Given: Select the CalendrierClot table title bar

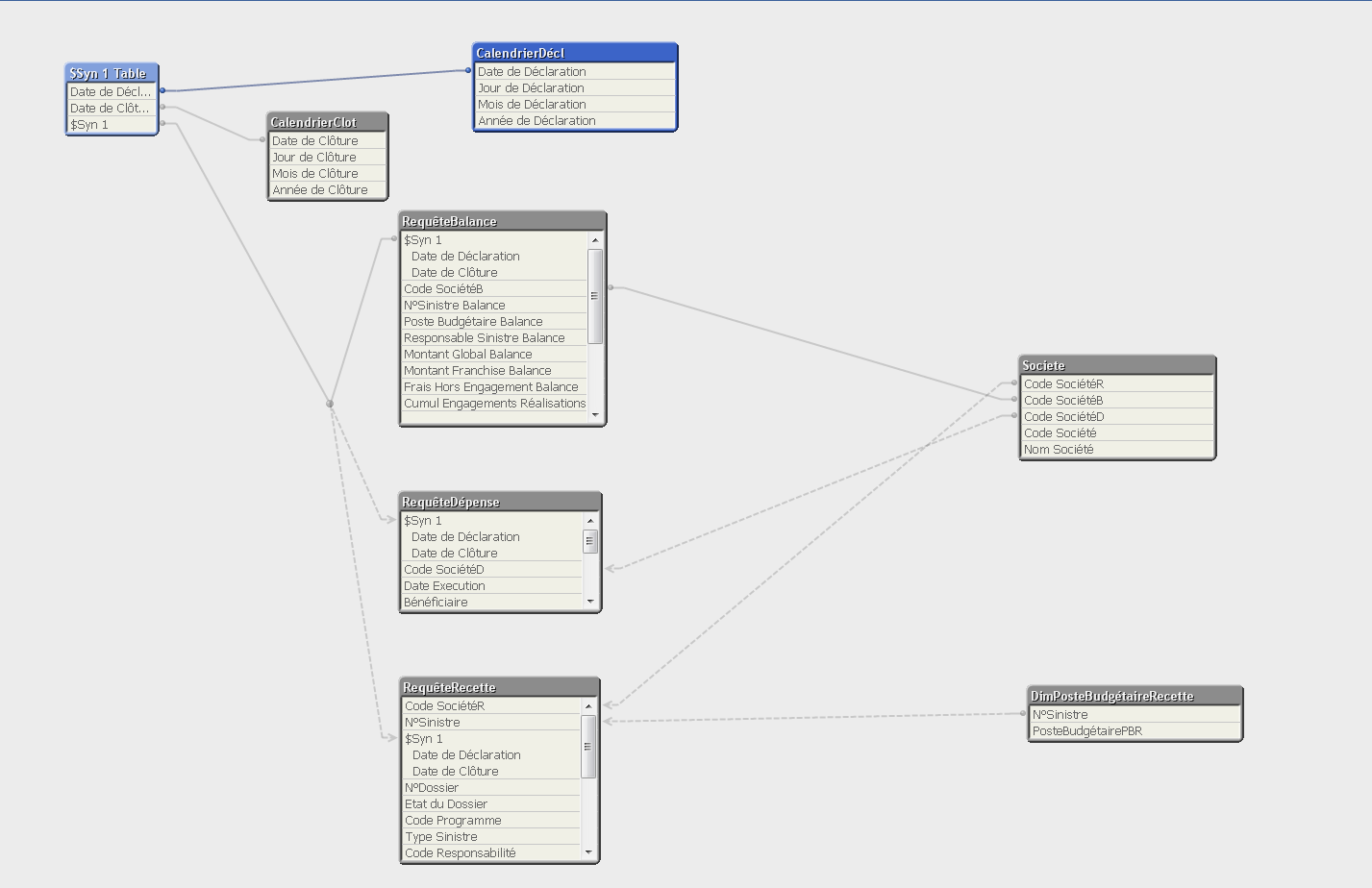Looking at the screenshot, I should click(328, 122).
